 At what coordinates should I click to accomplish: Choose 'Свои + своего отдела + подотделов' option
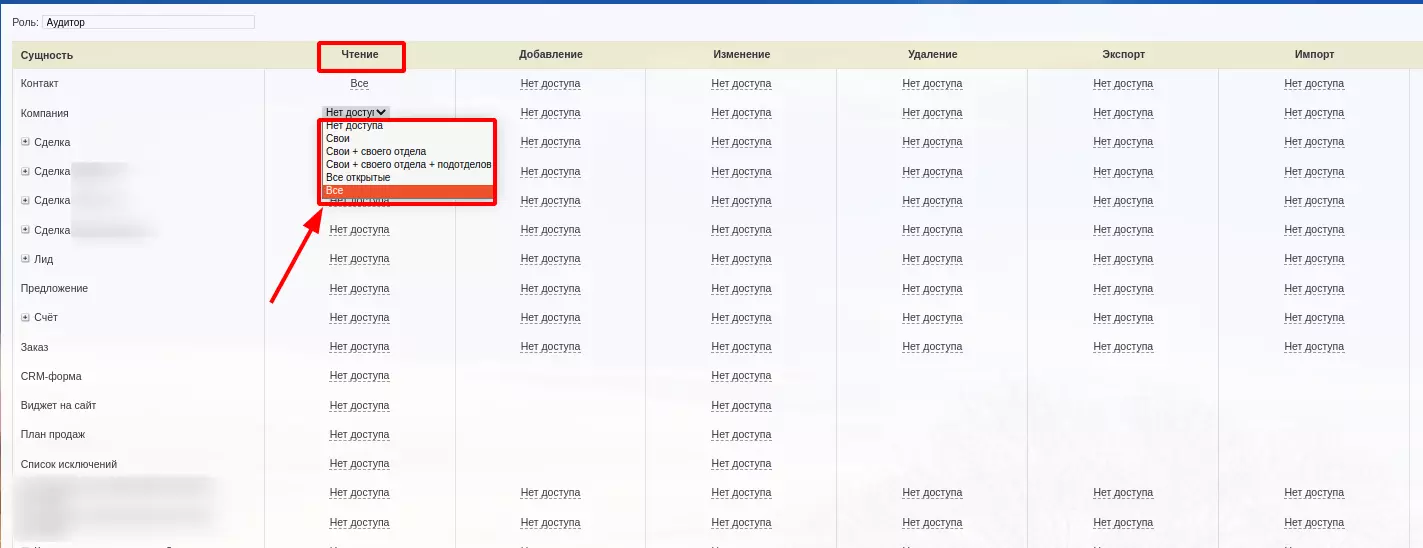pyautogui.click(x=408, y=165)
